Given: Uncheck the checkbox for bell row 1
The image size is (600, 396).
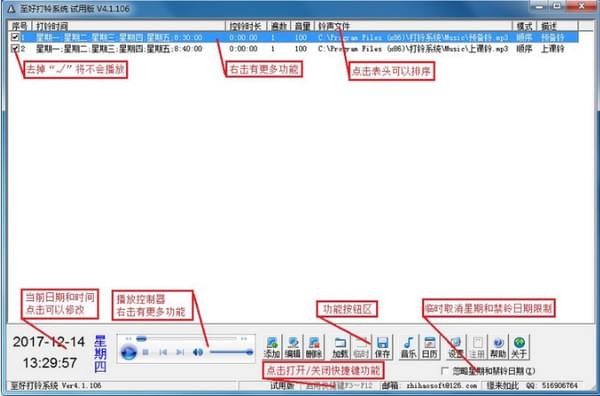Looking at the screenshot, I should pyautogui.click(x=15, y=37).
